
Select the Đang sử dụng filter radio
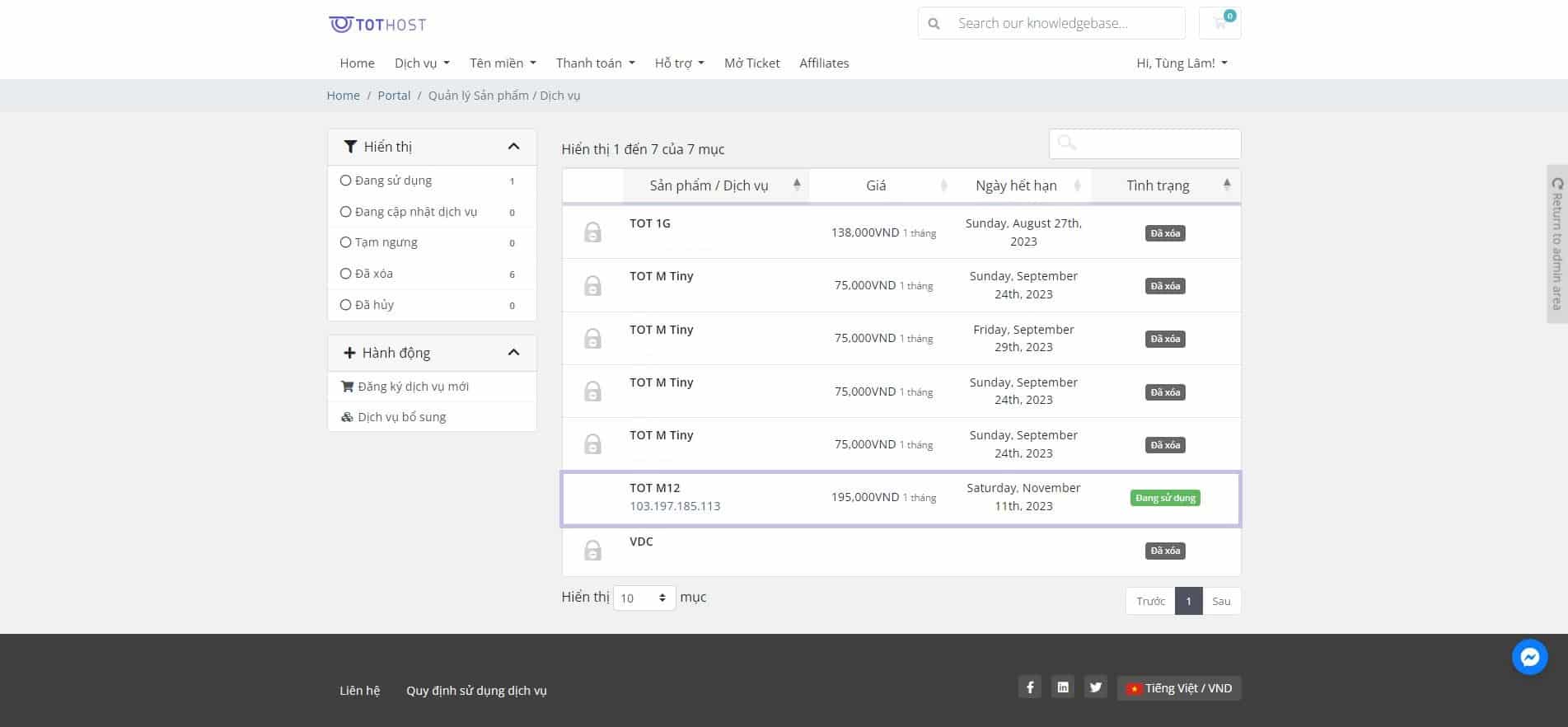(x=345, y=181)
